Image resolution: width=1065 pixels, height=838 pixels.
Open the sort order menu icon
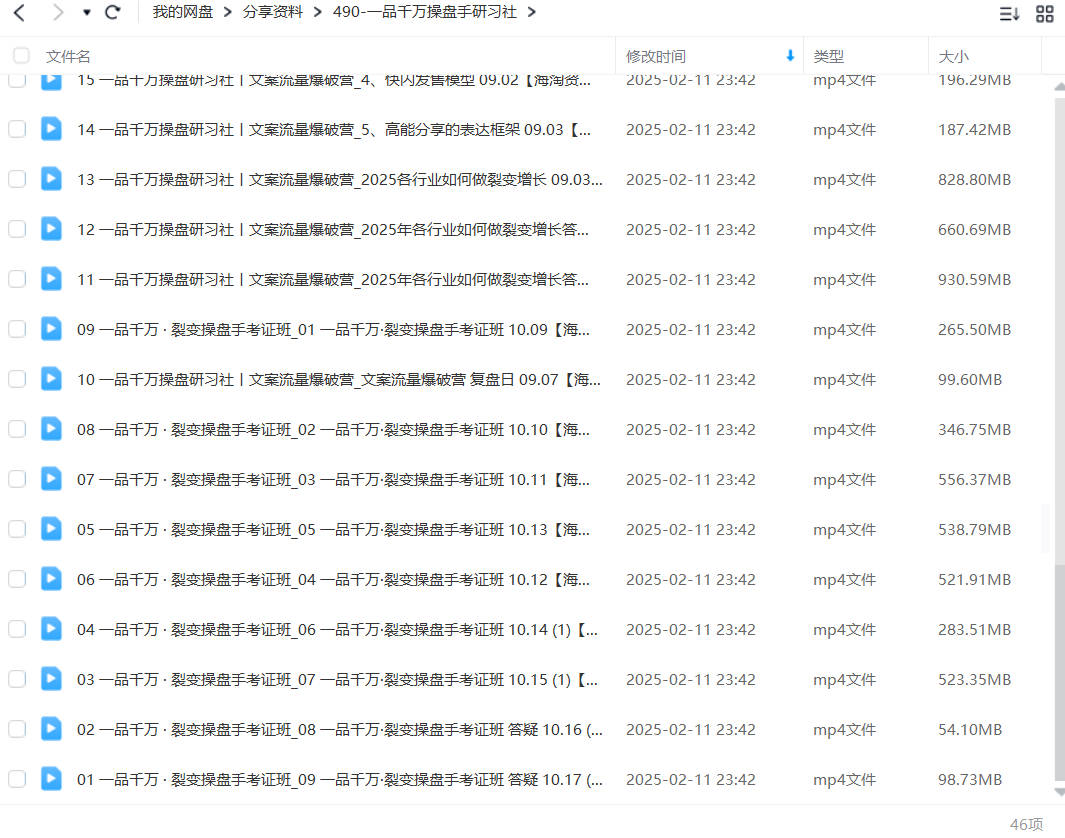point(1009,14)
